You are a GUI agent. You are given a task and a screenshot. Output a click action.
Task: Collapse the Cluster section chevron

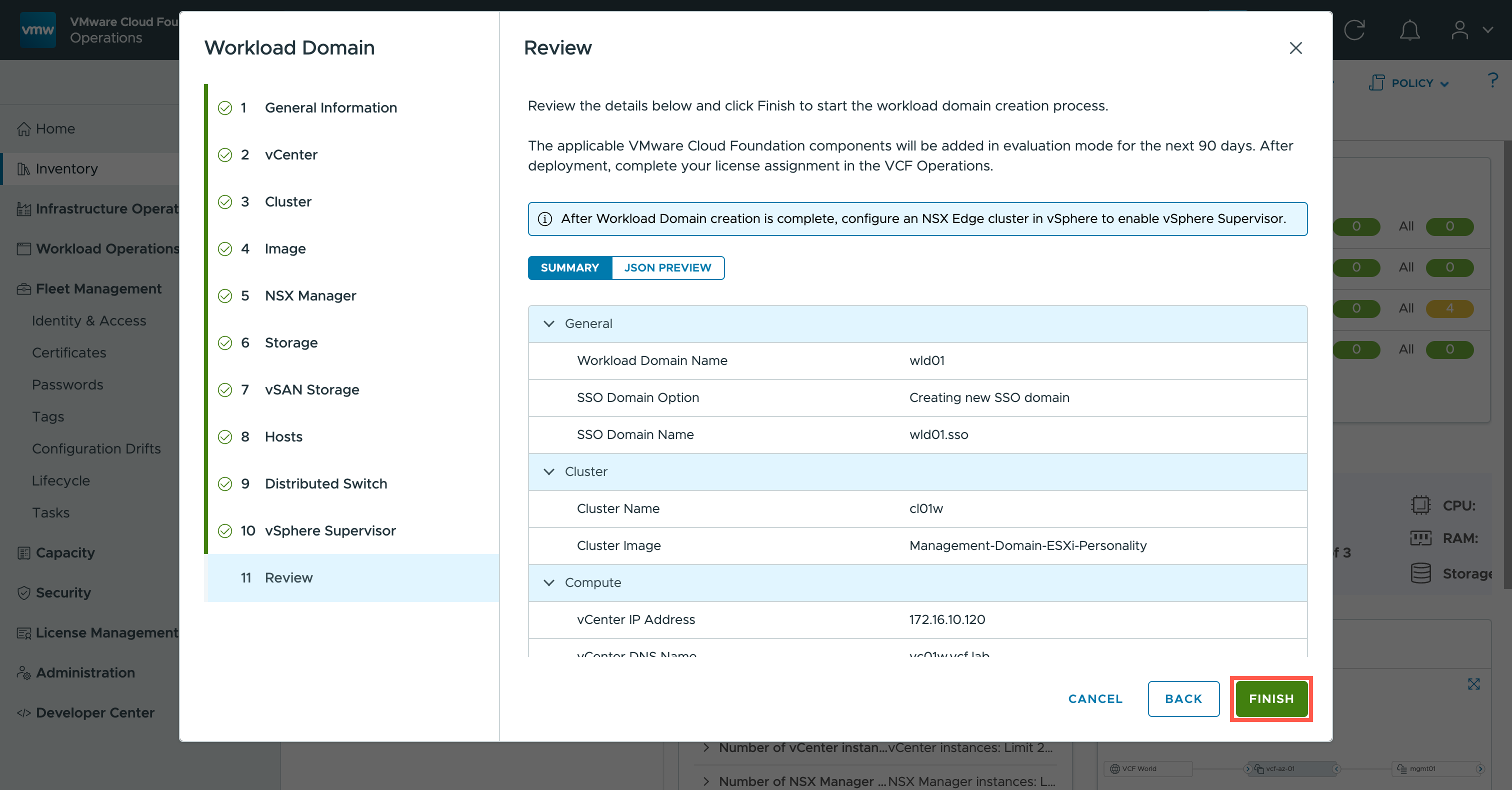549,472
